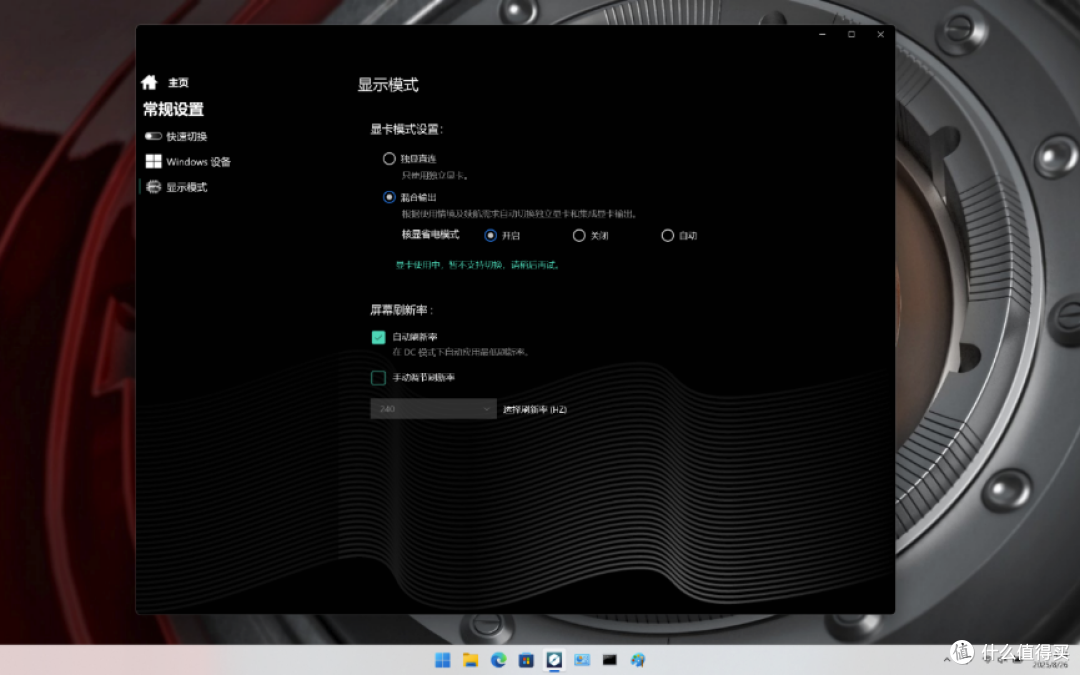Open File Explorer from the taskbar

click(470, 660)
